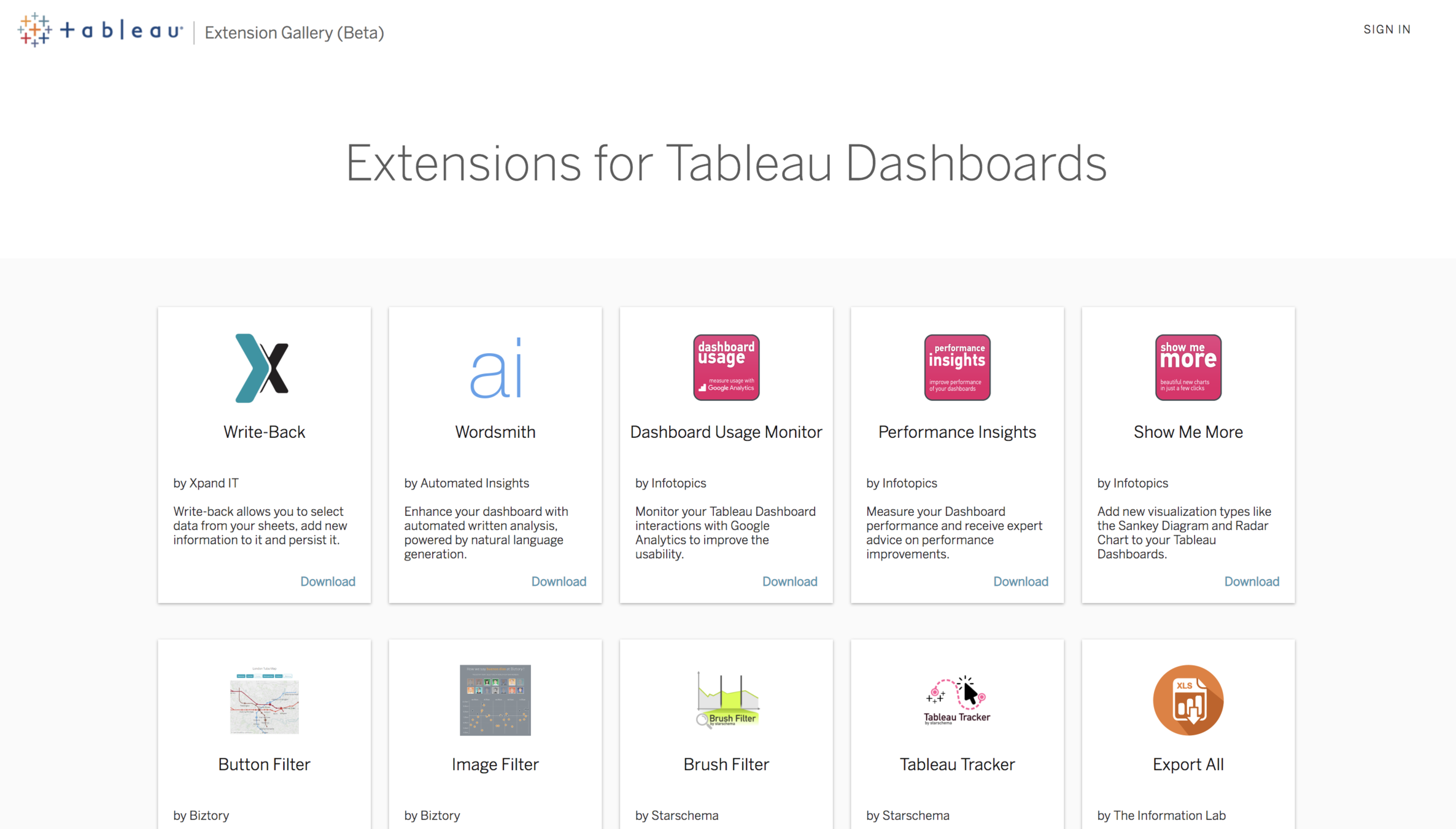This screenshot has width=1456, height=829.
Task: Click the Wordsmith ai logo icon
Action: (495, 368)
